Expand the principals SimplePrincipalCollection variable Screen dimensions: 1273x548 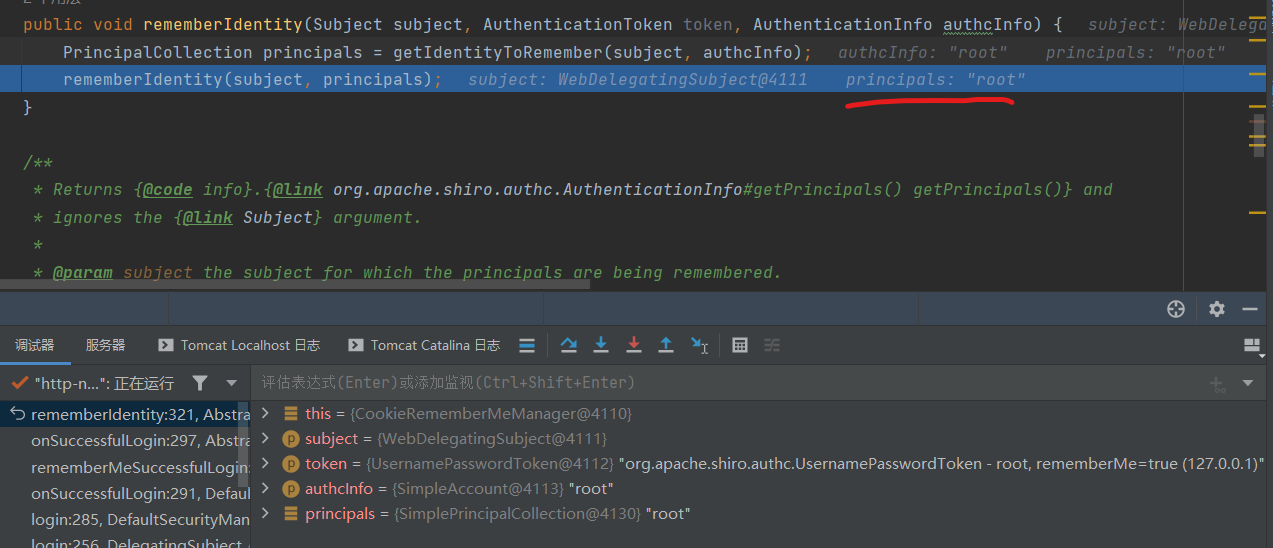[265, 513]
